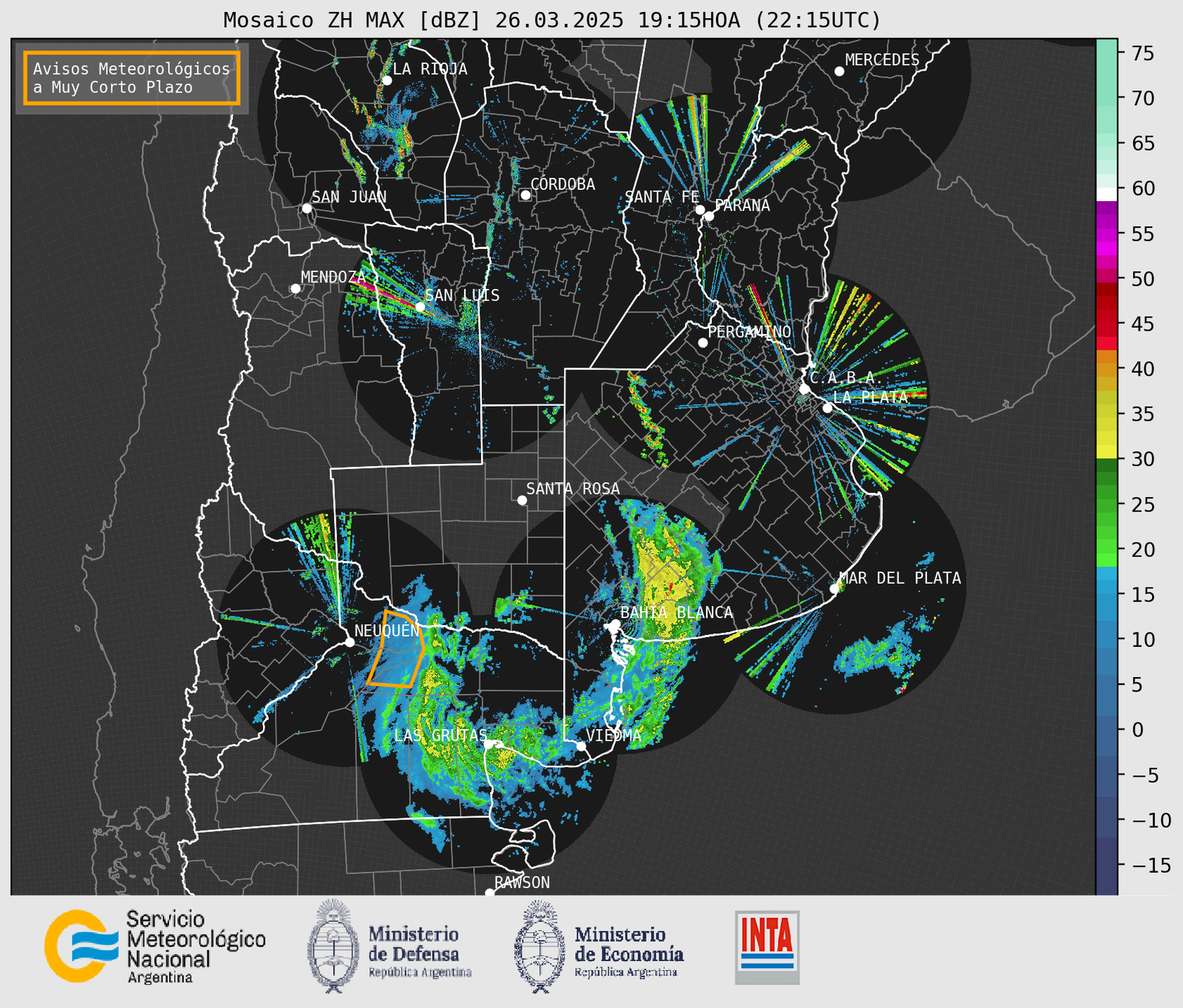Click the Servicio Meteorológico Nacional Argentina text

[x=196, y=947]
